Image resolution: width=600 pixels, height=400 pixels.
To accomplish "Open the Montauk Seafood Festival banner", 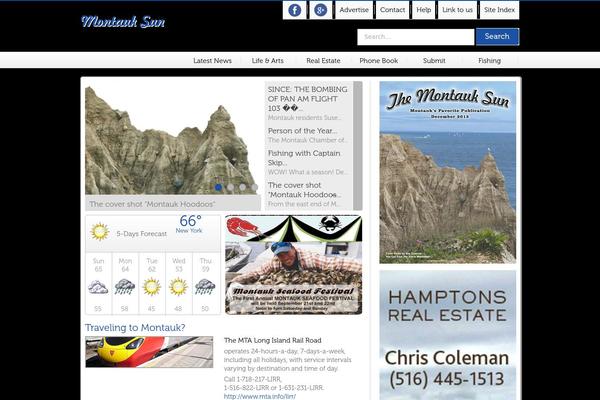I will pyautogui.click(x=293, y=265).
